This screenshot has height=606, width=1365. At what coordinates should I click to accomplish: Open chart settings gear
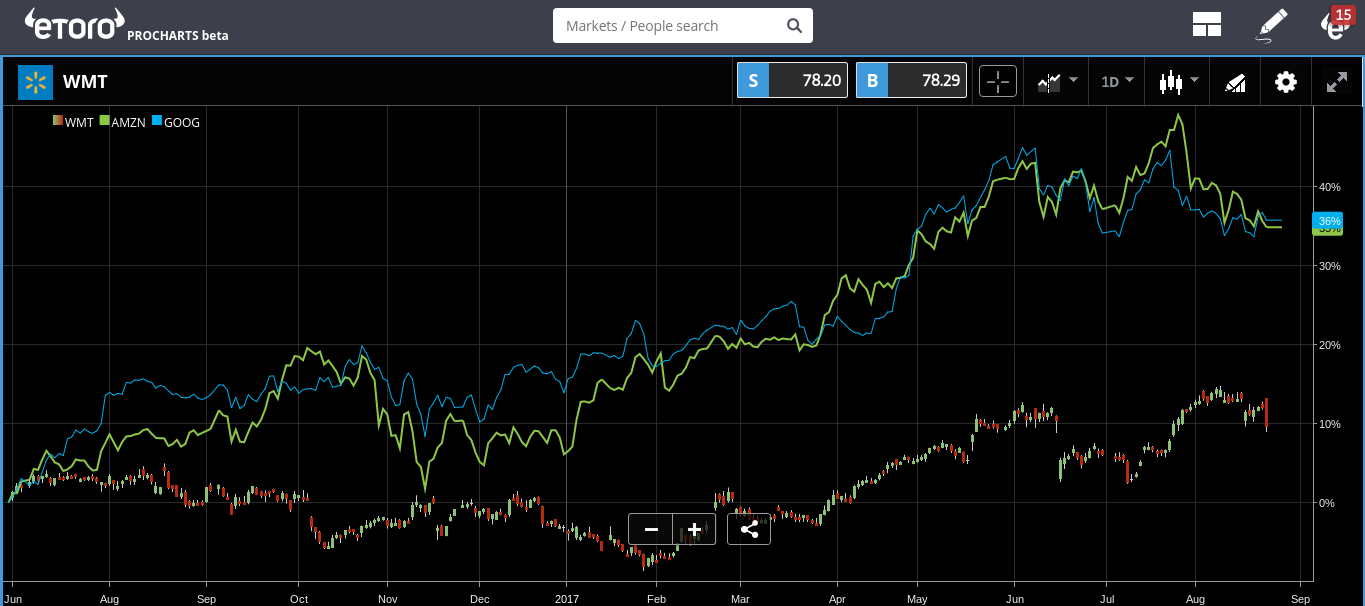pos(1285,82)
